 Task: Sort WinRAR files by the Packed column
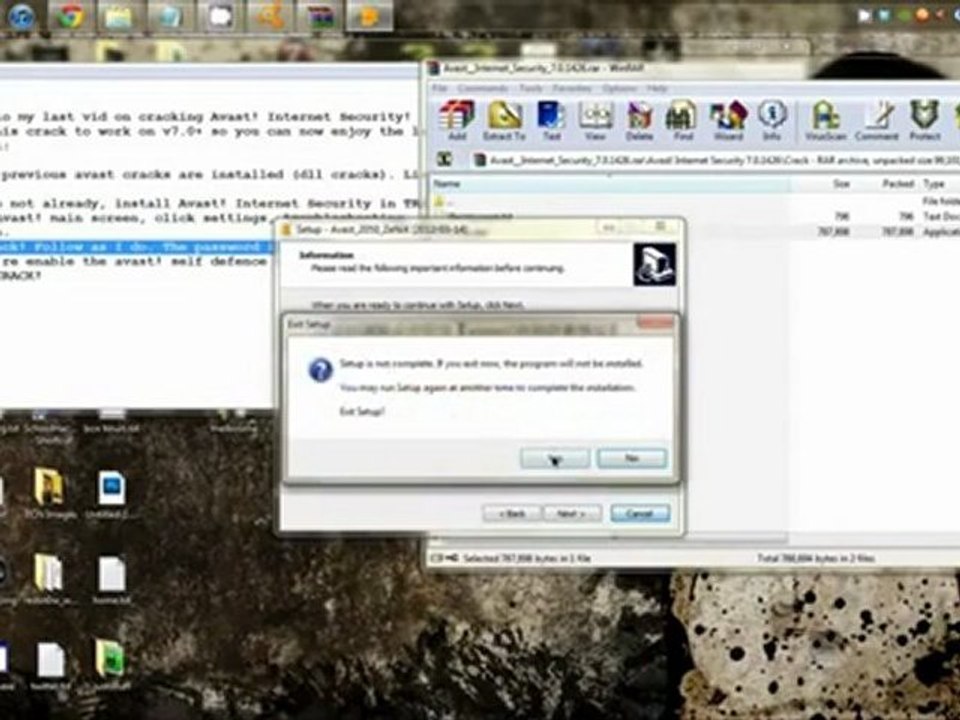coord(887,184)
